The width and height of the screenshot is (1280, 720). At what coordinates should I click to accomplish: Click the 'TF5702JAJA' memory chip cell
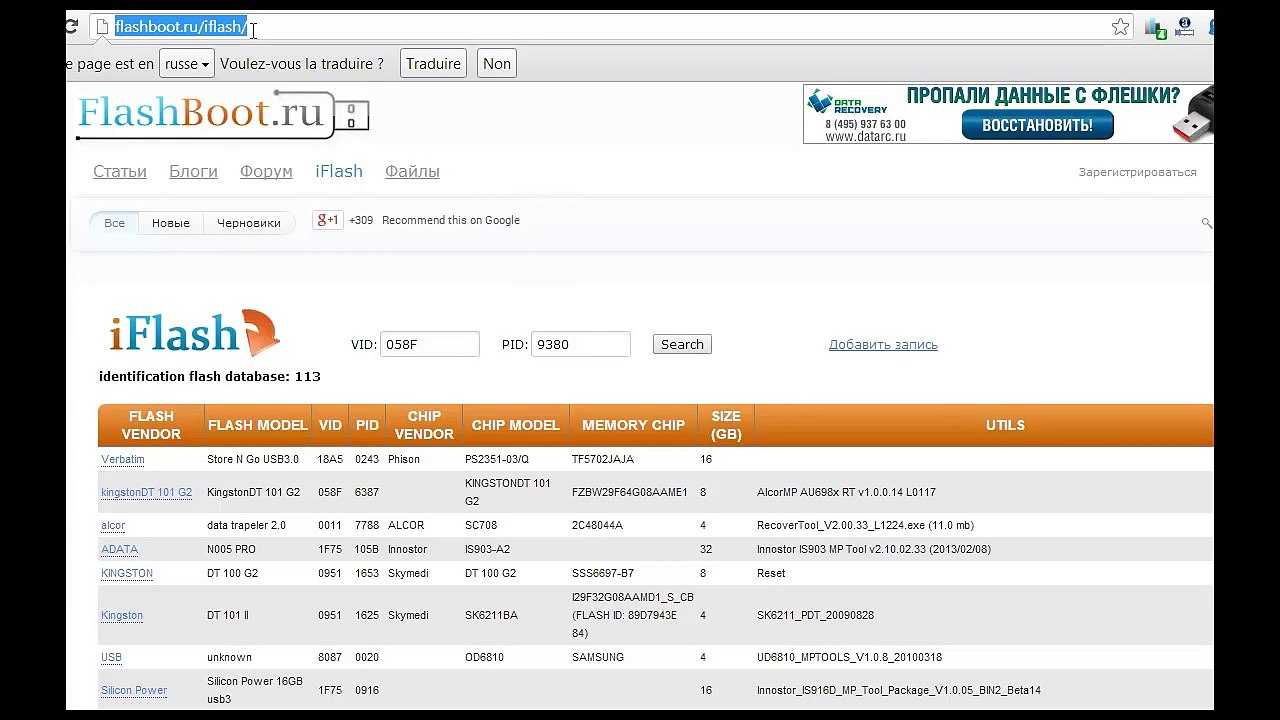pyautogui.click(x=602, y=459)
